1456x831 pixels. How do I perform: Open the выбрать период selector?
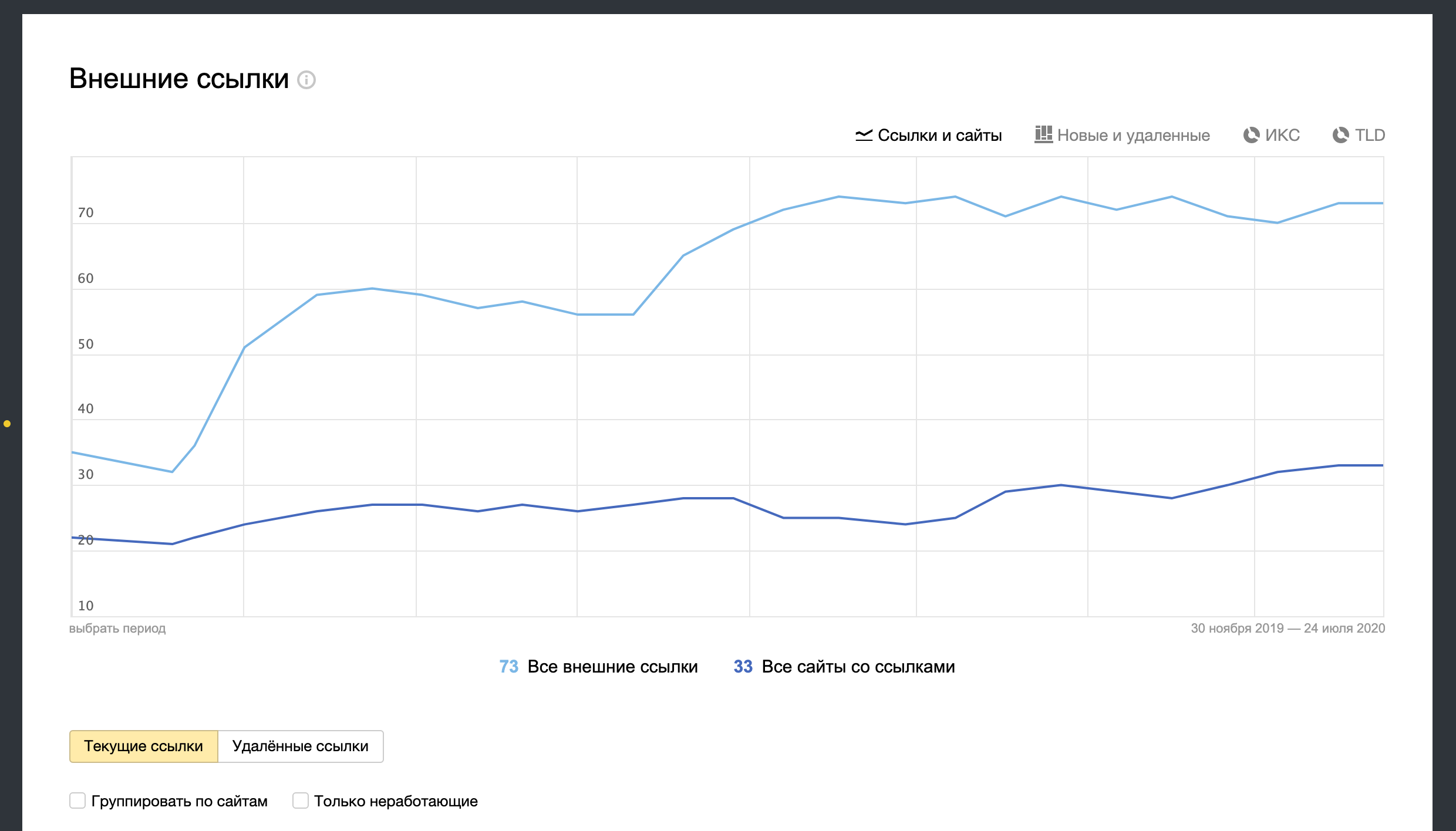(x=117, y=629)
